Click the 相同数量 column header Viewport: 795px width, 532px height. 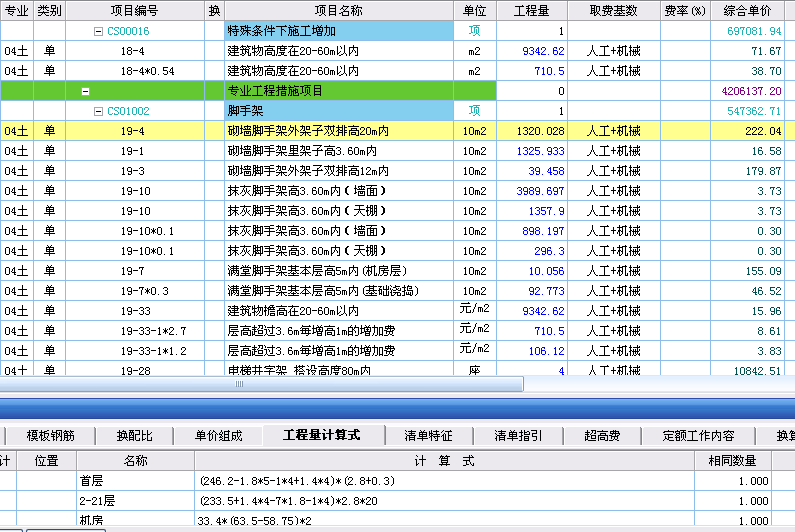733,460
